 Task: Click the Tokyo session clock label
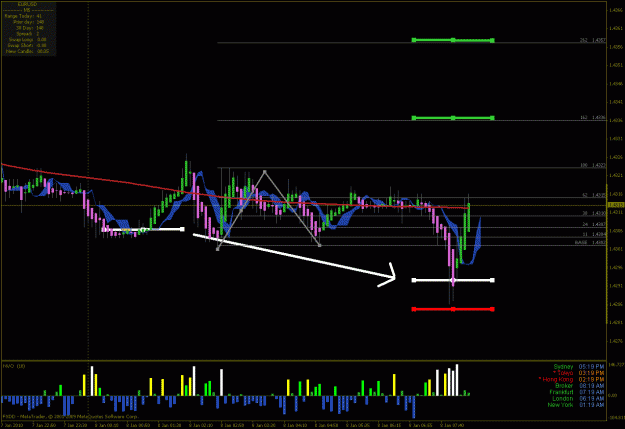click(562, 373)
